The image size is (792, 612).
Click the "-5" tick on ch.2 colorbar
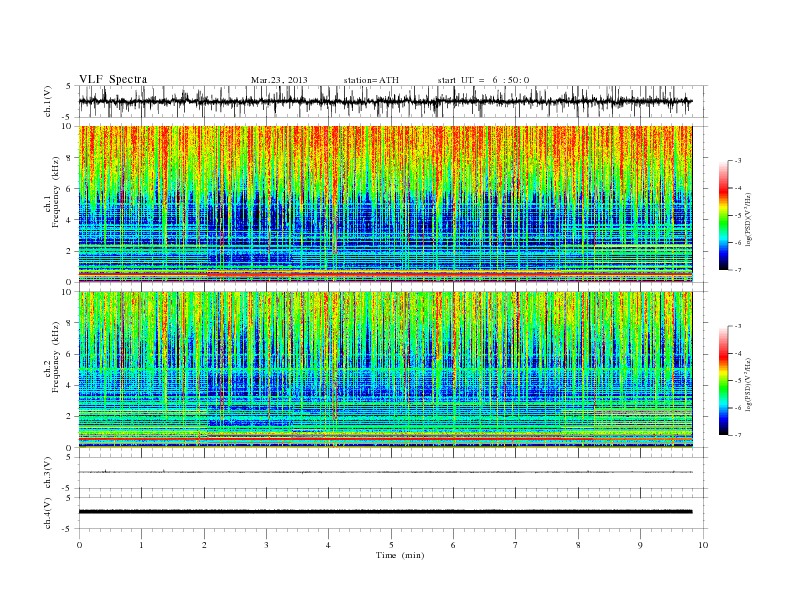click(737, 380)
